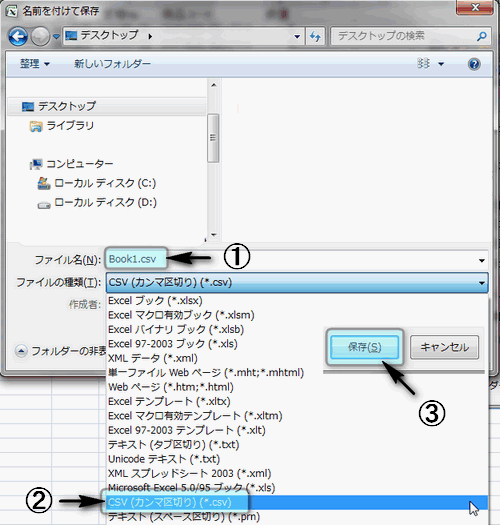Screen dimensions: 500x525
Task: Choose テキスト (スペース区切り) (*.prn)
Action: 297,517
